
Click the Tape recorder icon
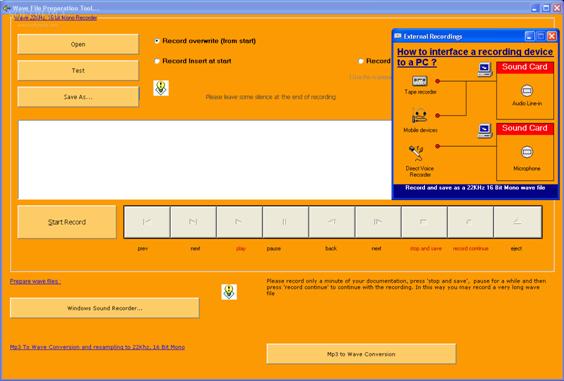pyautogui.click(x=419, y=81)
